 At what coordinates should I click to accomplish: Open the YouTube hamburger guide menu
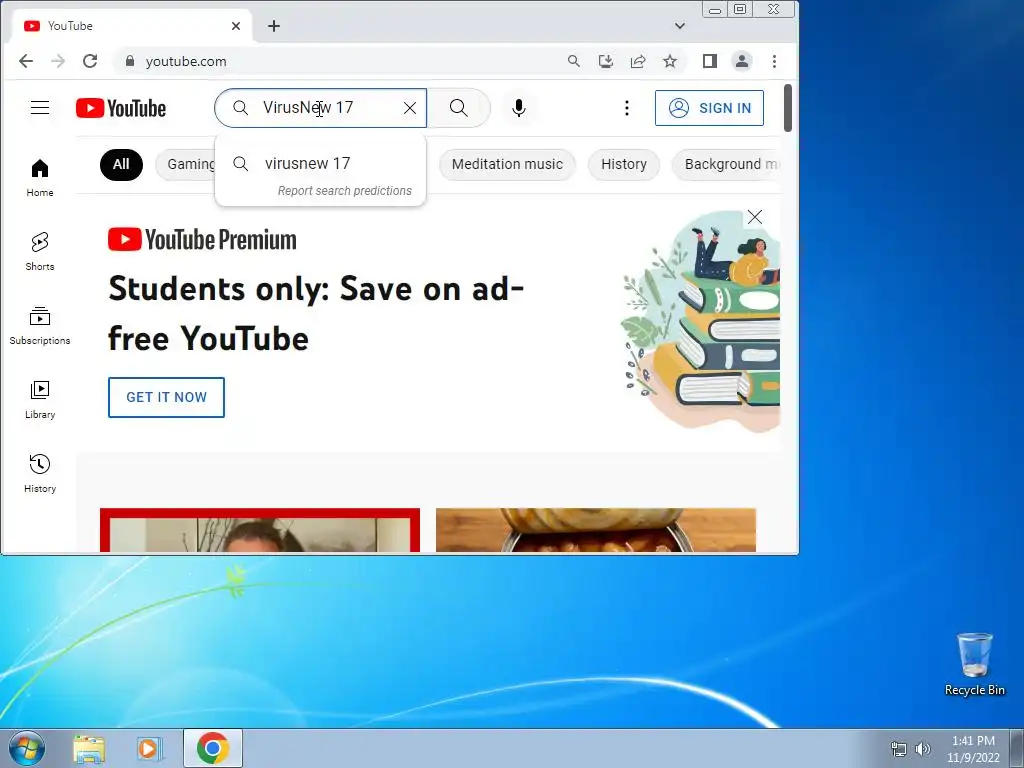tap(40, 108)
